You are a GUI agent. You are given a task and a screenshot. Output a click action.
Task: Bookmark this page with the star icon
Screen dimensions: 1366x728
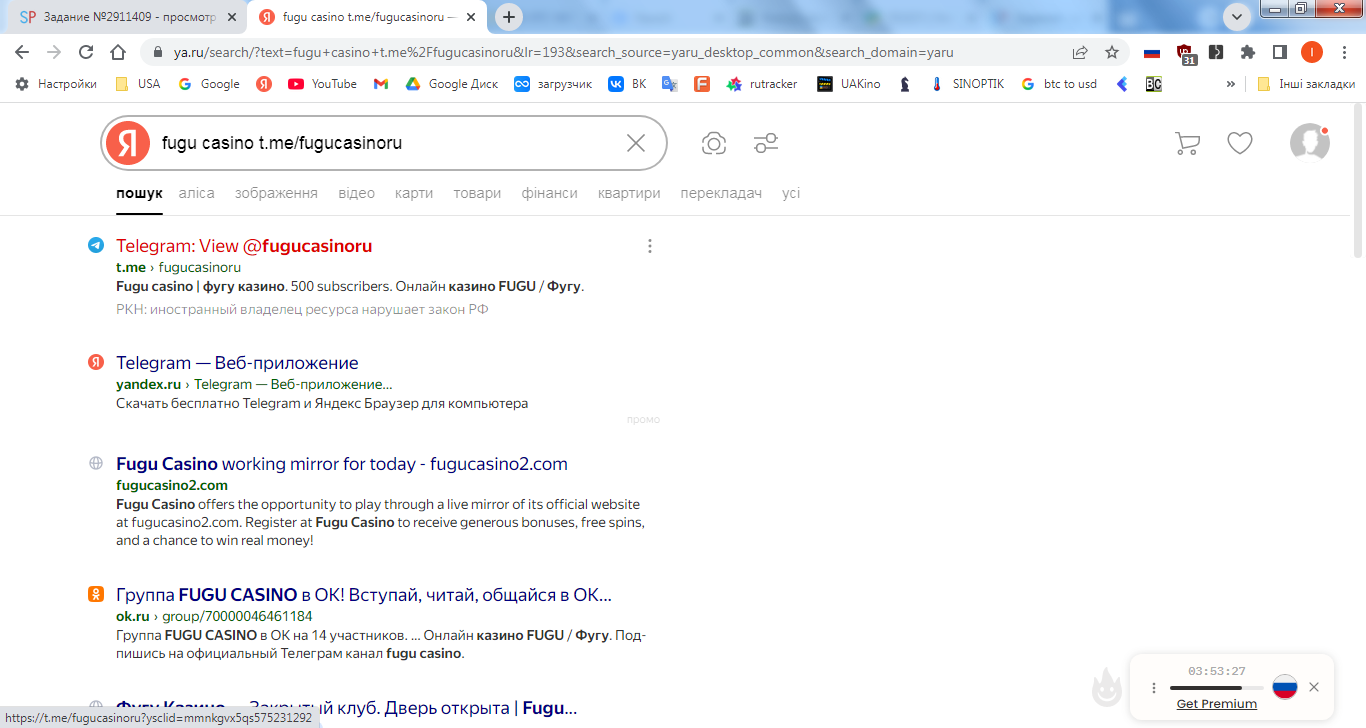coord(1111,52)
